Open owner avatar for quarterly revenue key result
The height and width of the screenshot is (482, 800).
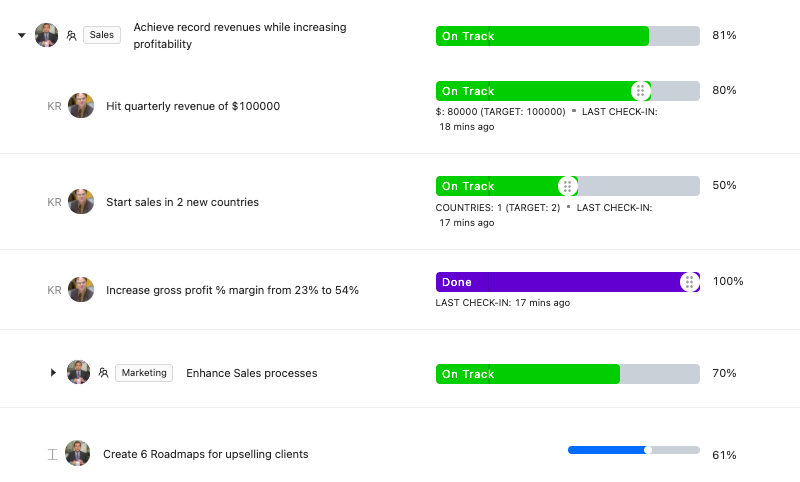[x=81, y=106]
